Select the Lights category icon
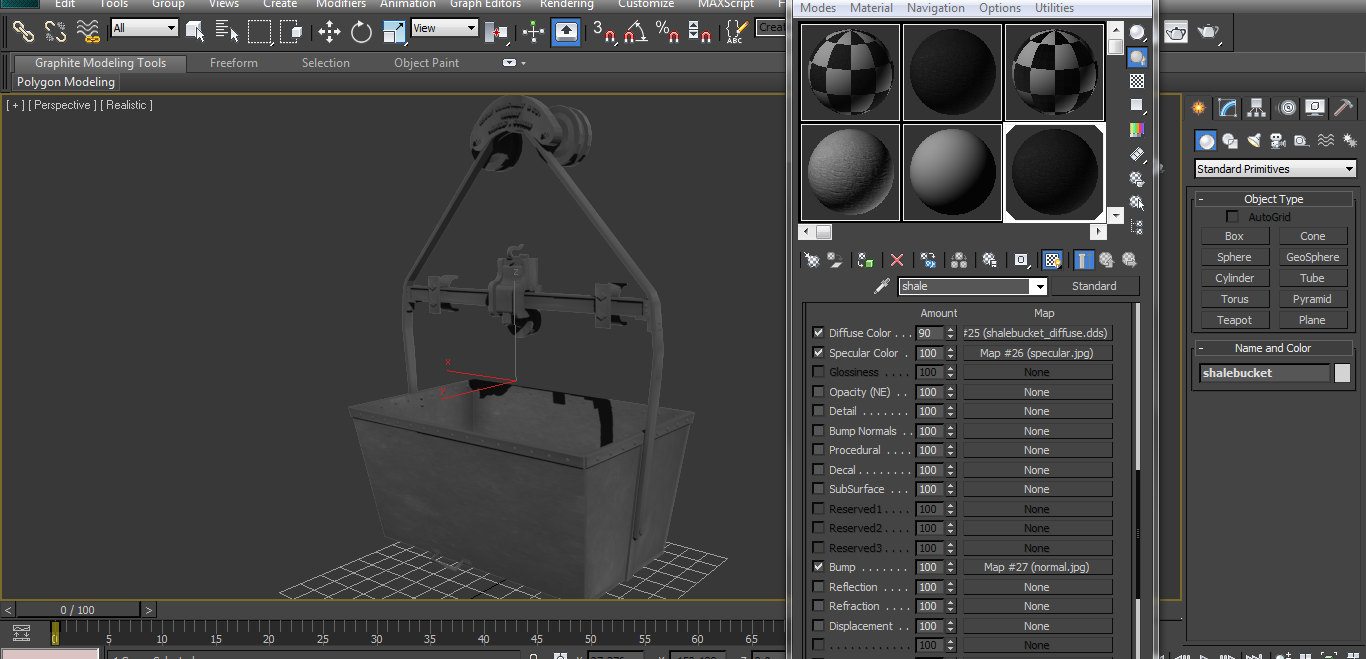Viewport: 1366px width, 659px height. tap(1253, 141)
